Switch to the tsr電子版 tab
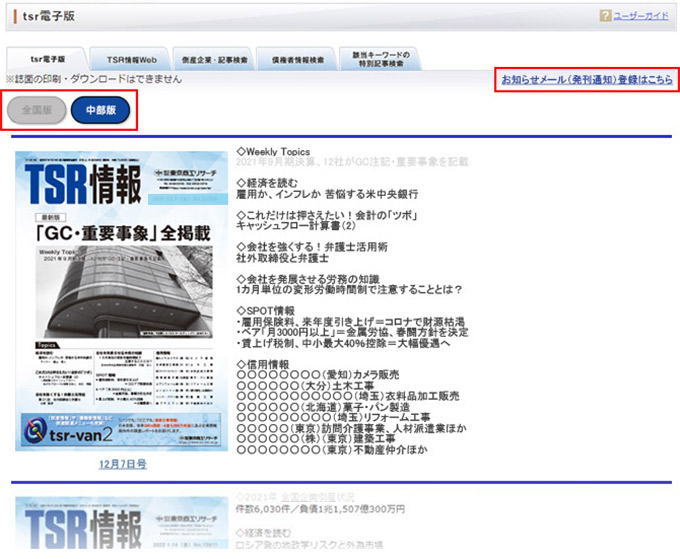The height and width of the screenshot is (559, 680). pos(48,59)
